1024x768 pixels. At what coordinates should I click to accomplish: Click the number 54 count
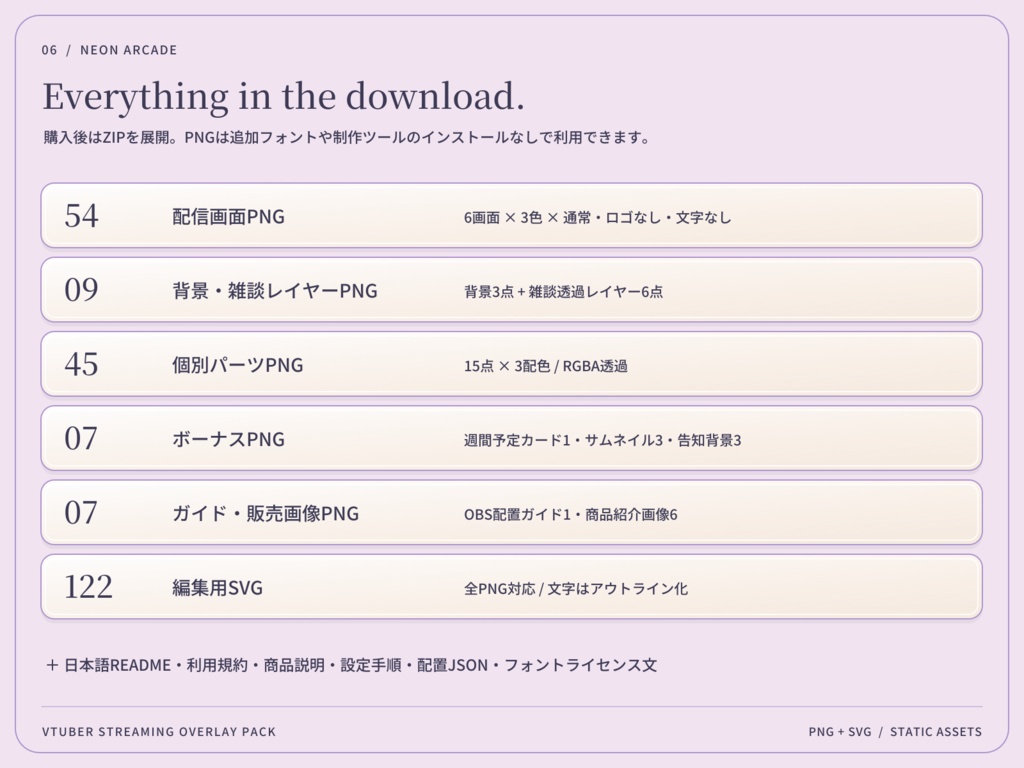82,216
